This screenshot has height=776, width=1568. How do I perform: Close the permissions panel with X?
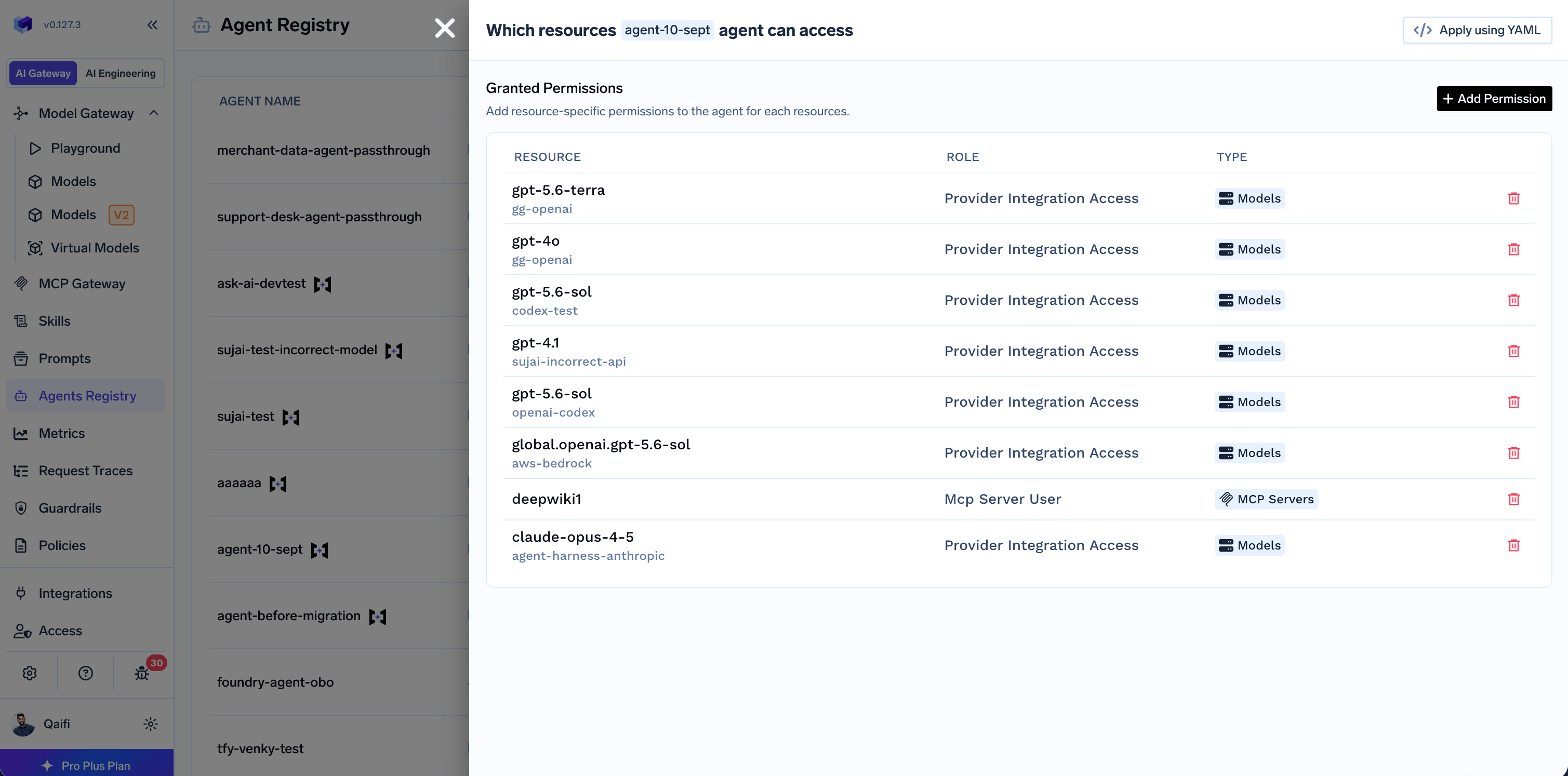pos(444,28)
